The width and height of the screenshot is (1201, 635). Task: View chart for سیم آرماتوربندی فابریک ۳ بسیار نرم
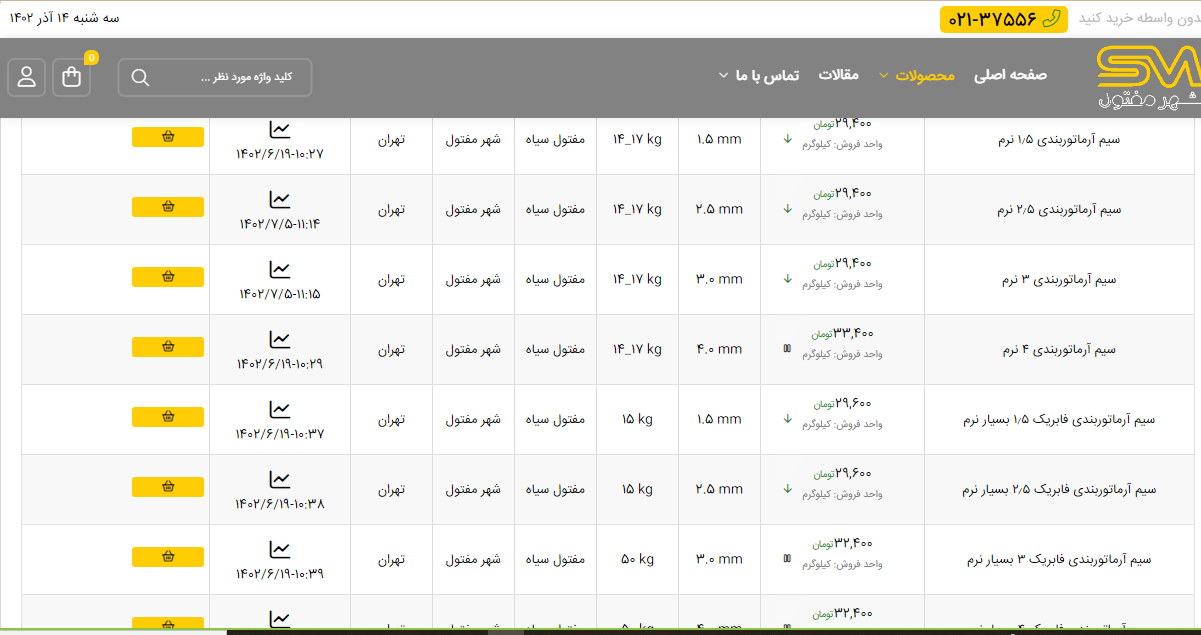pos(280,550)
